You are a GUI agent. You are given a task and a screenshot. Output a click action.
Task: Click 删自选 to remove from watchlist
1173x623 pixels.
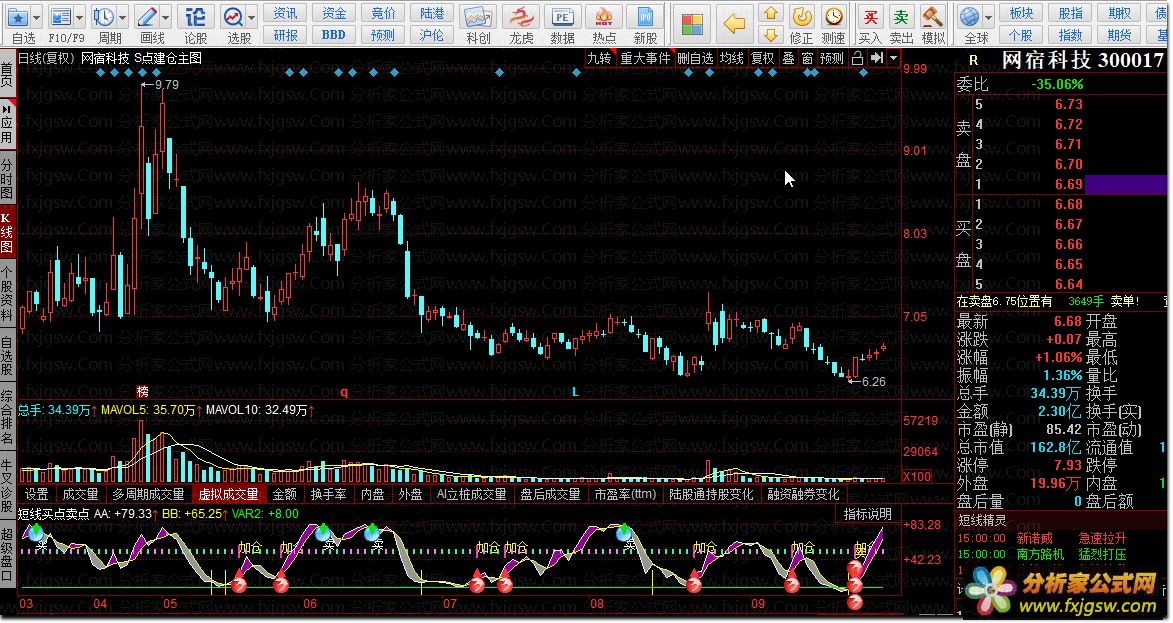(x=695, y=58)
